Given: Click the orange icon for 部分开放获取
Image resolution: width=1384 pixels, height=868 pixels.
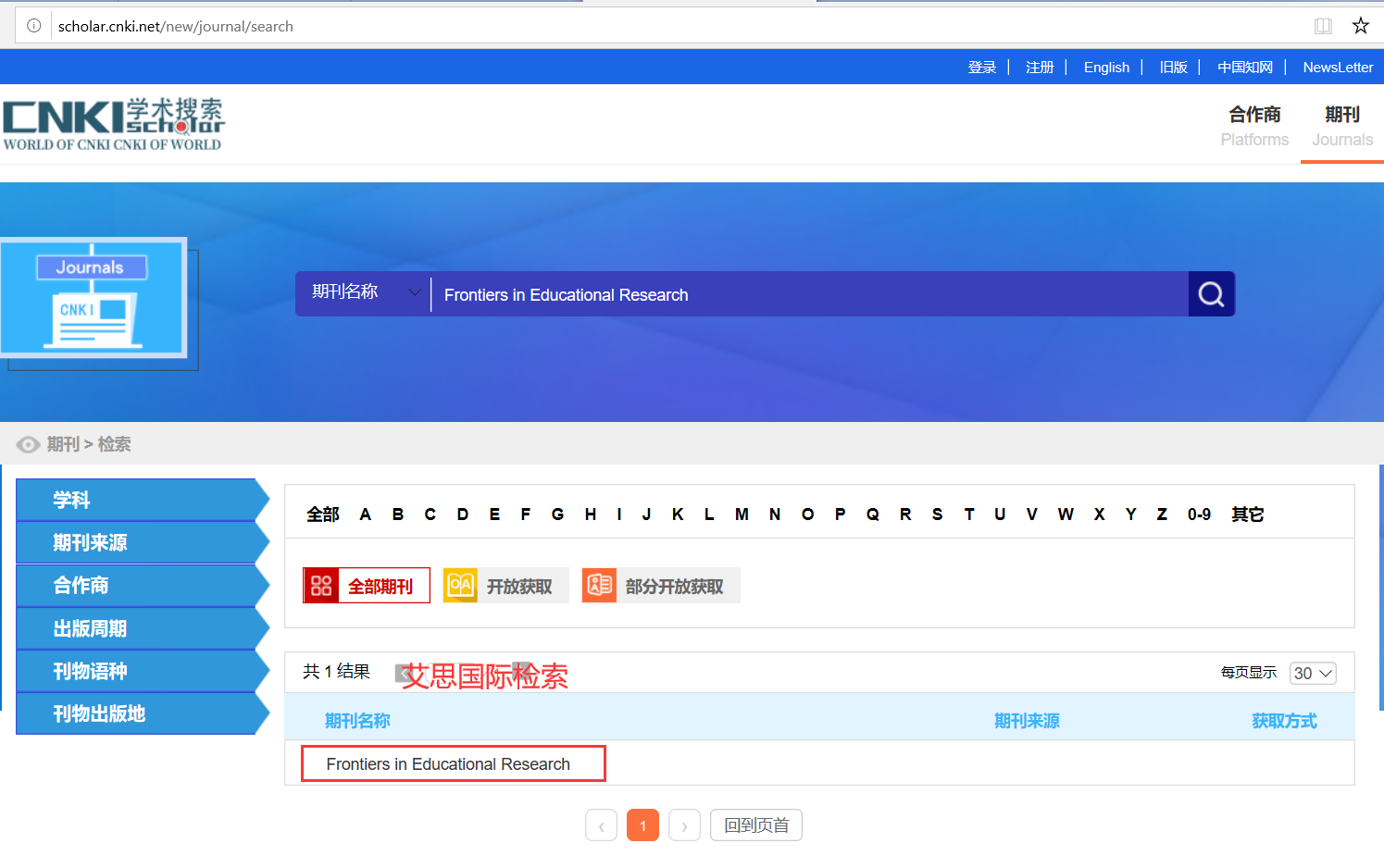Looking at the screenshot, I should click(x=599, y=586).
